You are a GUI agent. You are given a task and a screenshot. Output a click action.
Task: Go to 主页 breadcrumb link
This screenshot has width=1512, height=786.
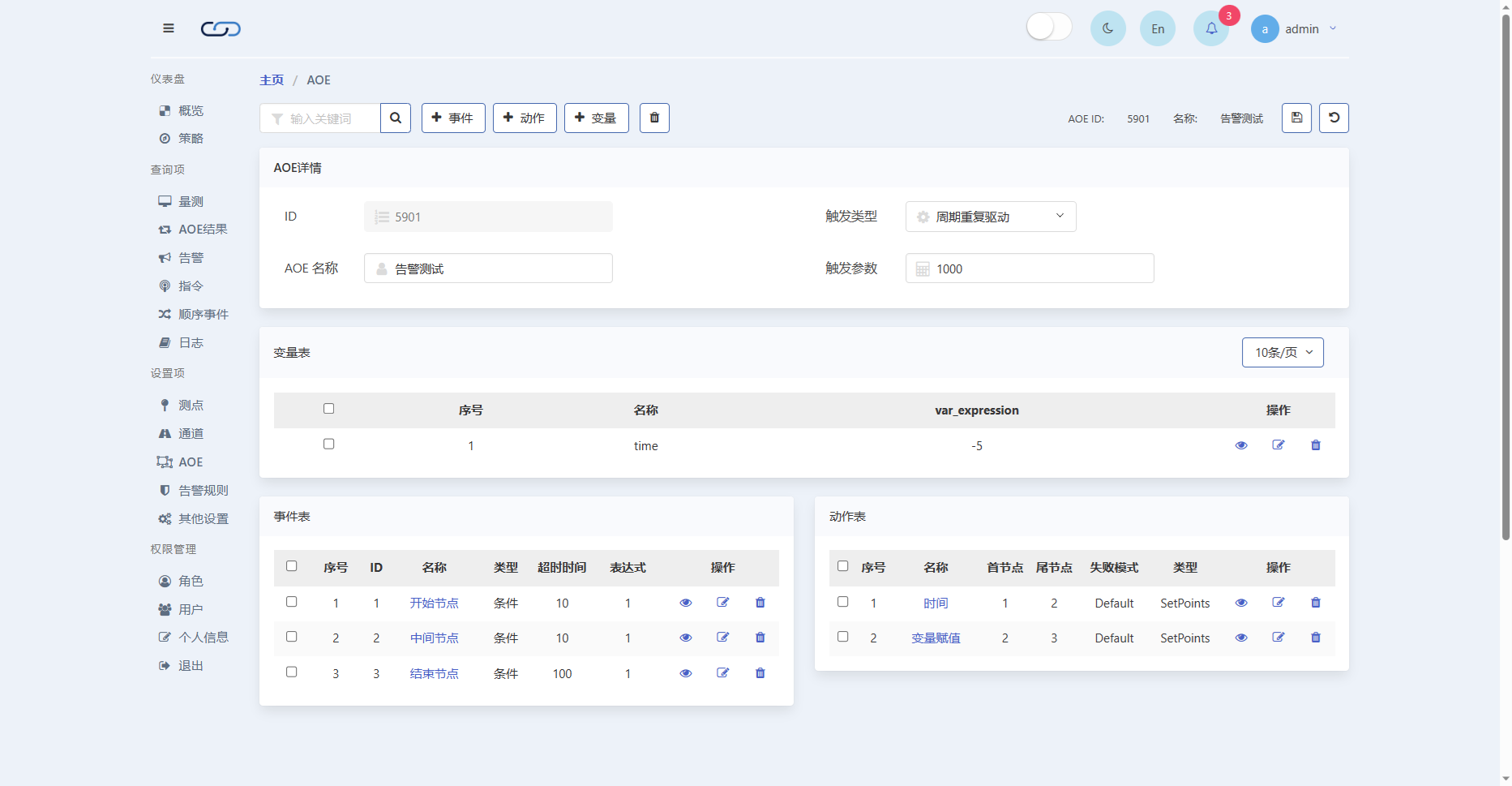[x=272, y=79]
